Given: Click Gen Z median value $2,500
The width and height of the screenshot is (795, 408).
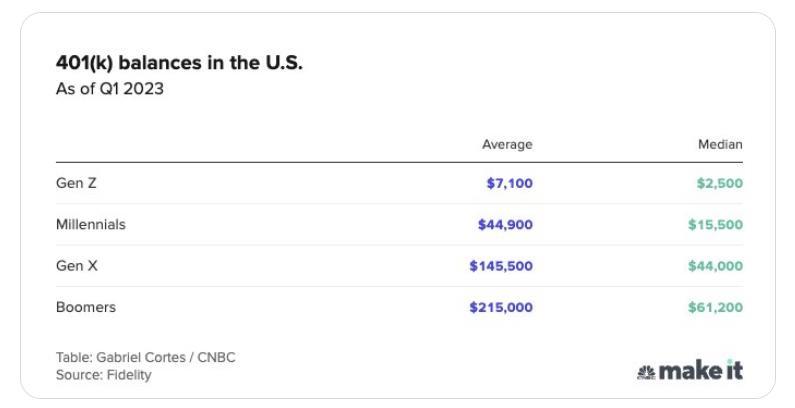Looking at the screenshot, I should [720, 183].
